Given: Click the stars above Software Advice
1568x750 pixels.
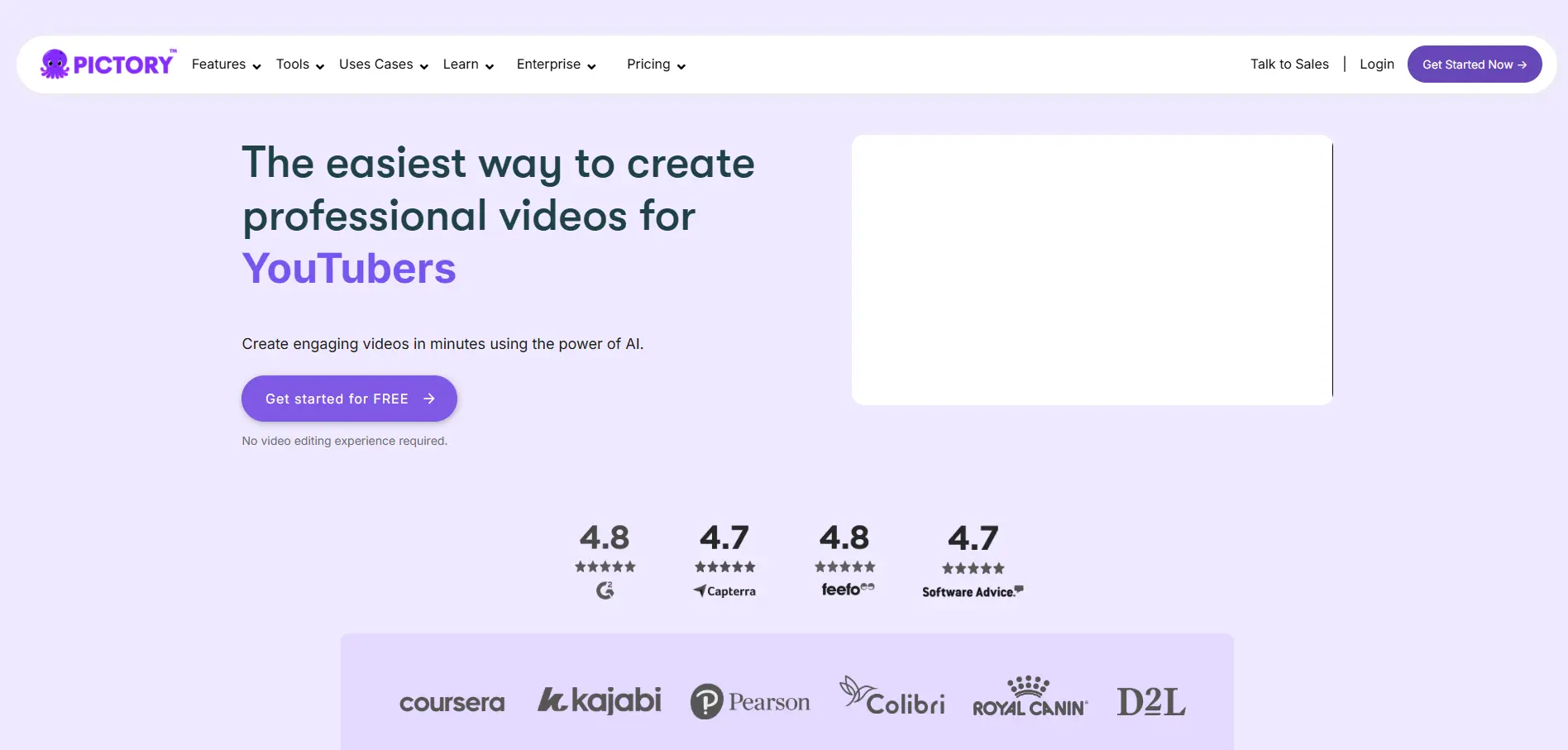Looking at the screenshot, I should click(x=973, y=568).
